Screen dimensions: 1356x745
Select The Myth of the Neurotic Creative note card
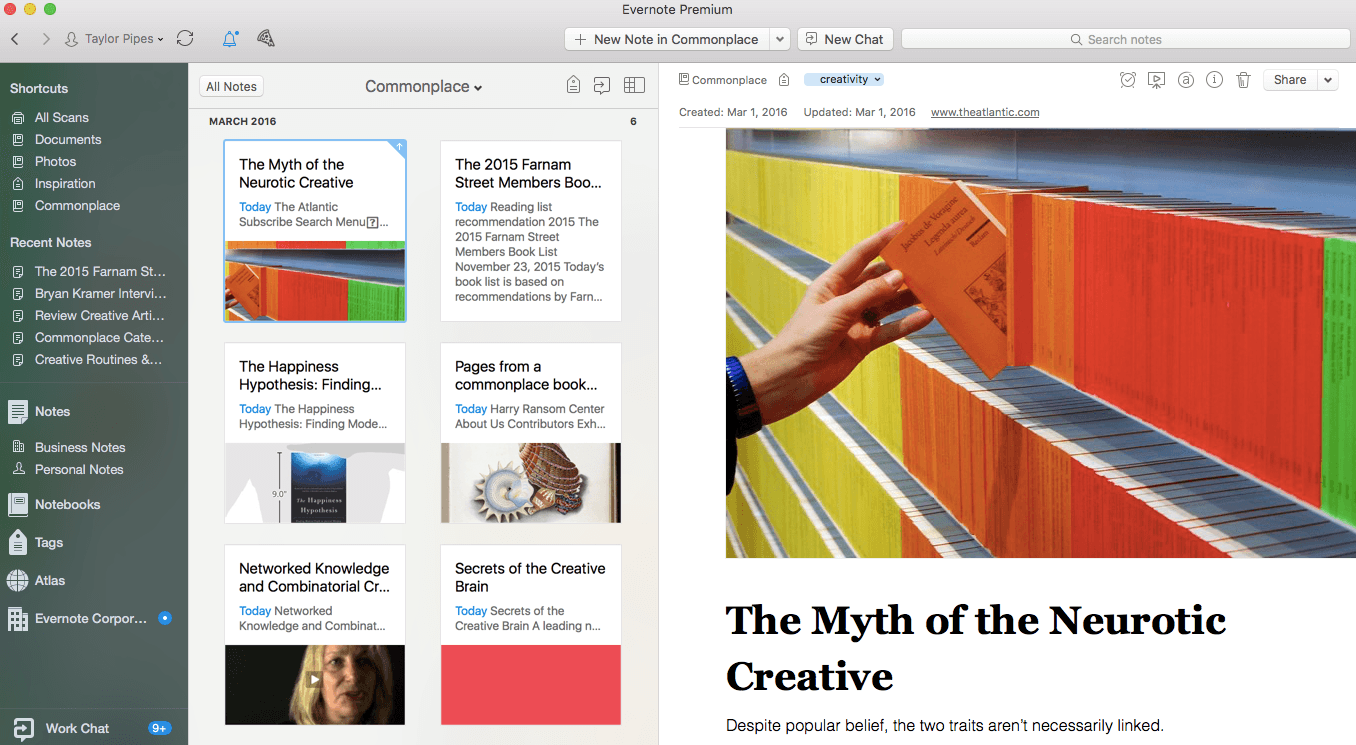point(315,231)
